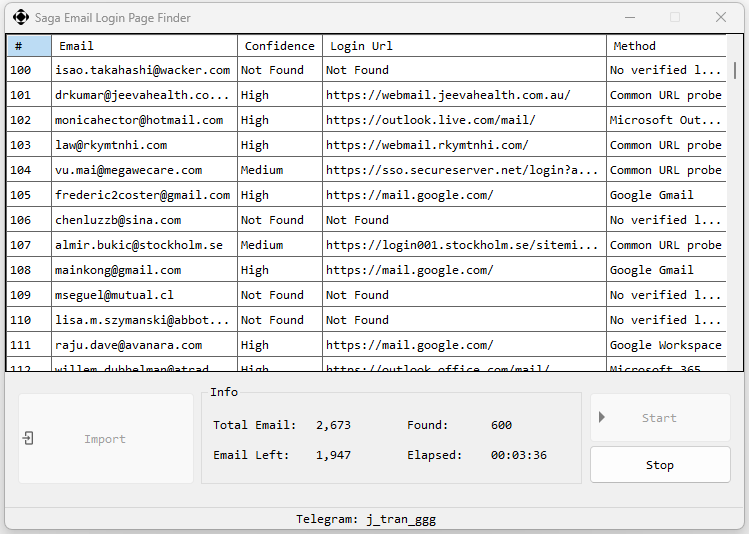The height and width of the screenshot is (534, 749).
Task: Click Medium confidence in row 107
Action: click(280, 245)
